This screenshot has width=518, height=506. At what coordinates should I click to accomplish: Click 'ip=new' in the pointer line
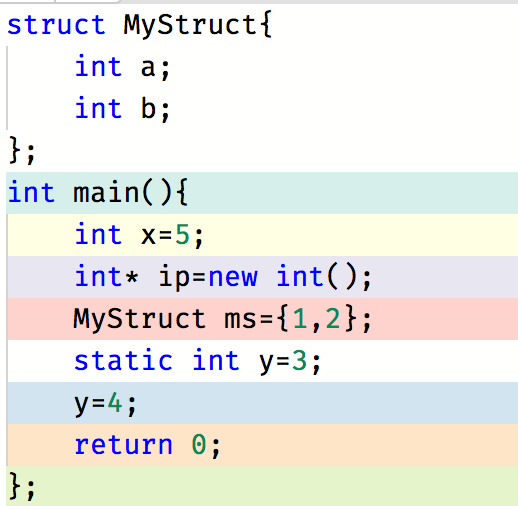208,277
